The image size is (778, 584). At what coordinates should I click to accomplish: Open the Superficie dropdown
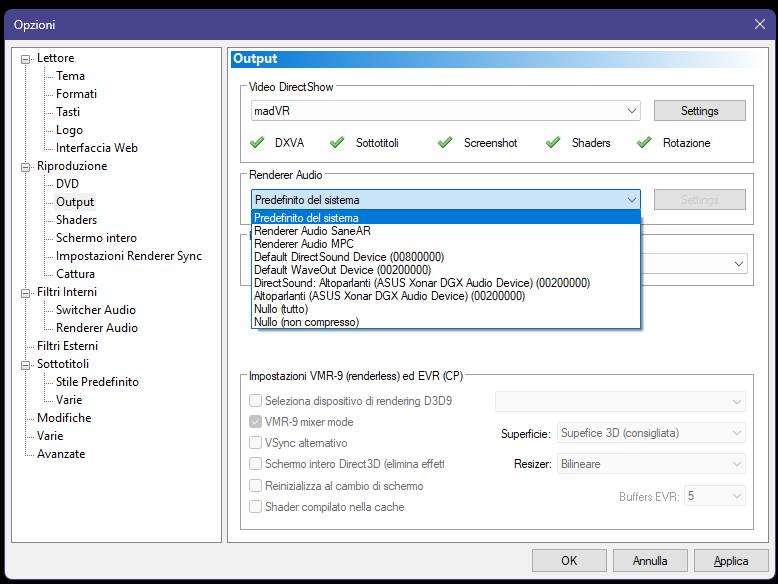pos(651,433)
